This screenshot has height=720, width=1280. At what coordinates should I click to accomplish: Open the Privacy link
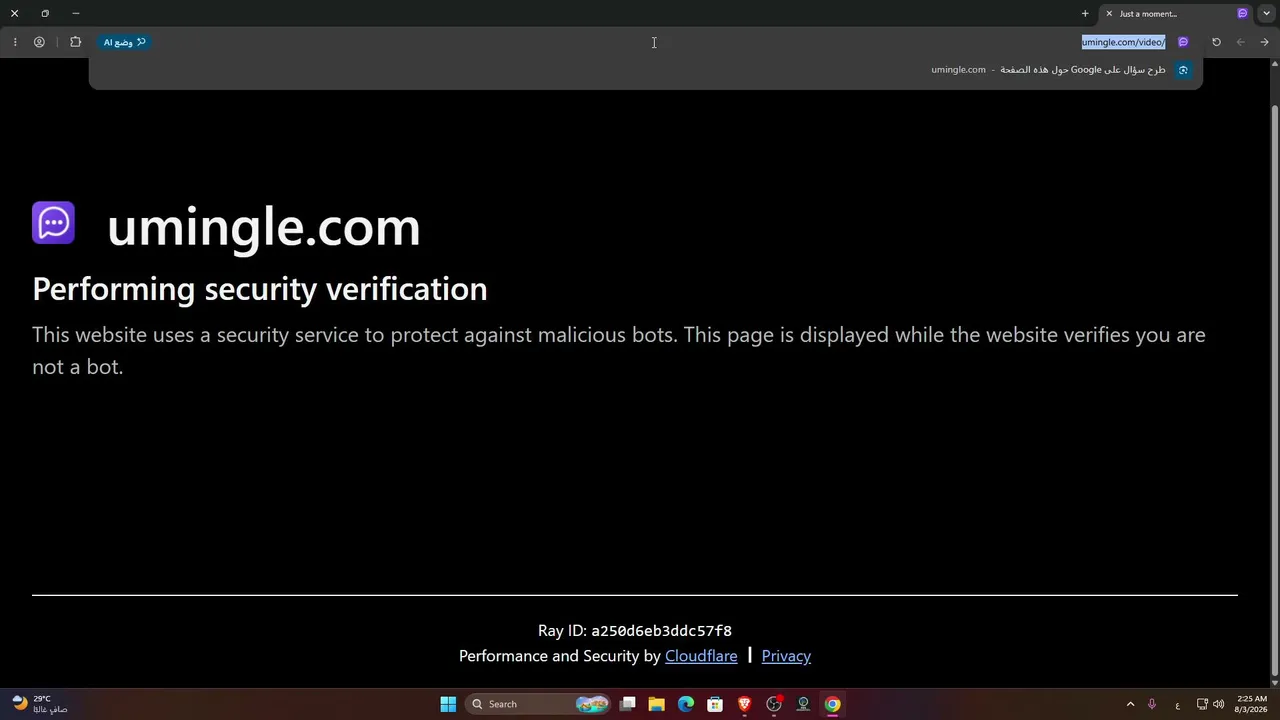click(x=786, y=656)
